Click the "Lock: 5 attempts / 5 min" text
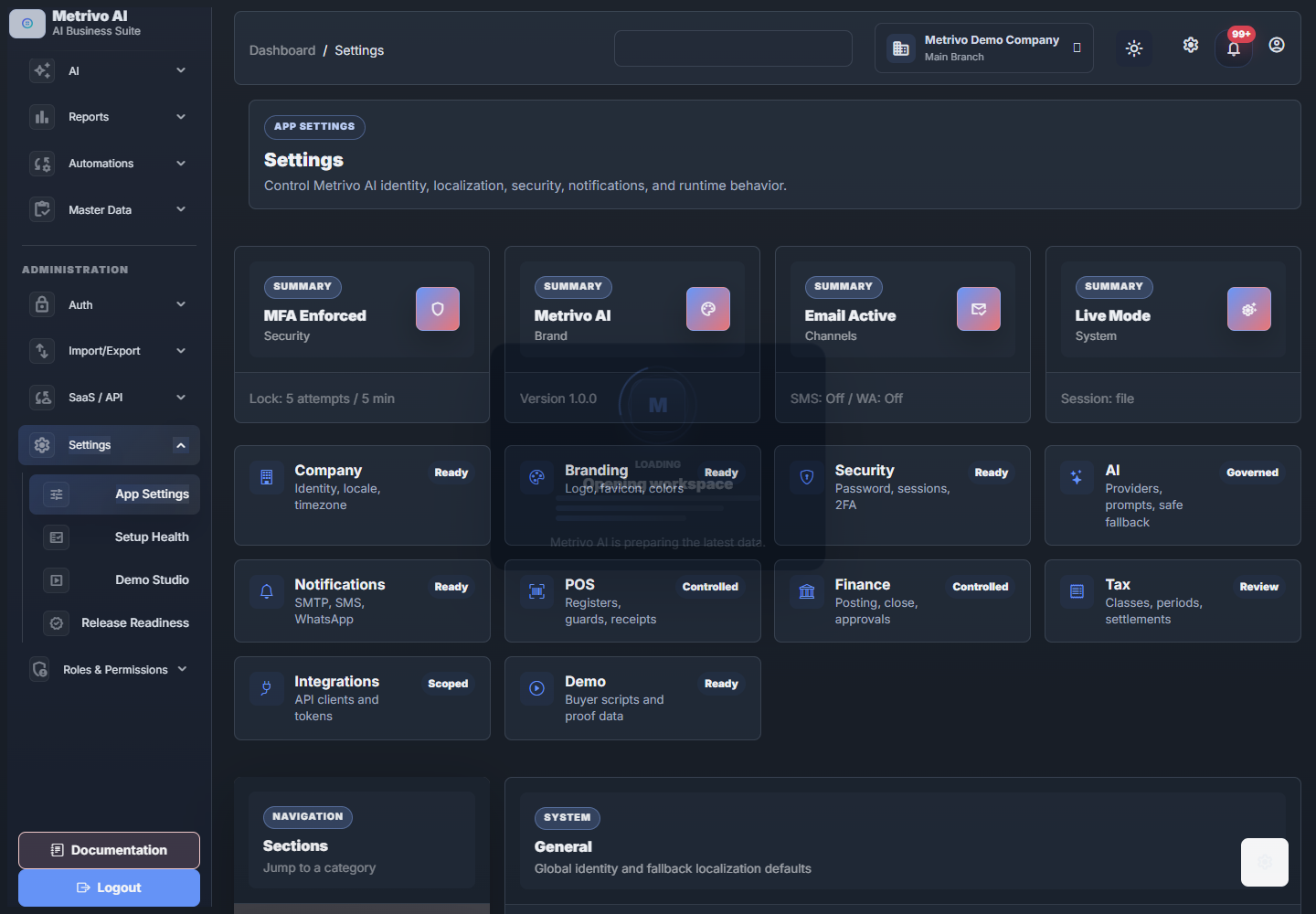The width and height of the screenshot is (1316, 914). click(x=322, y=399)
